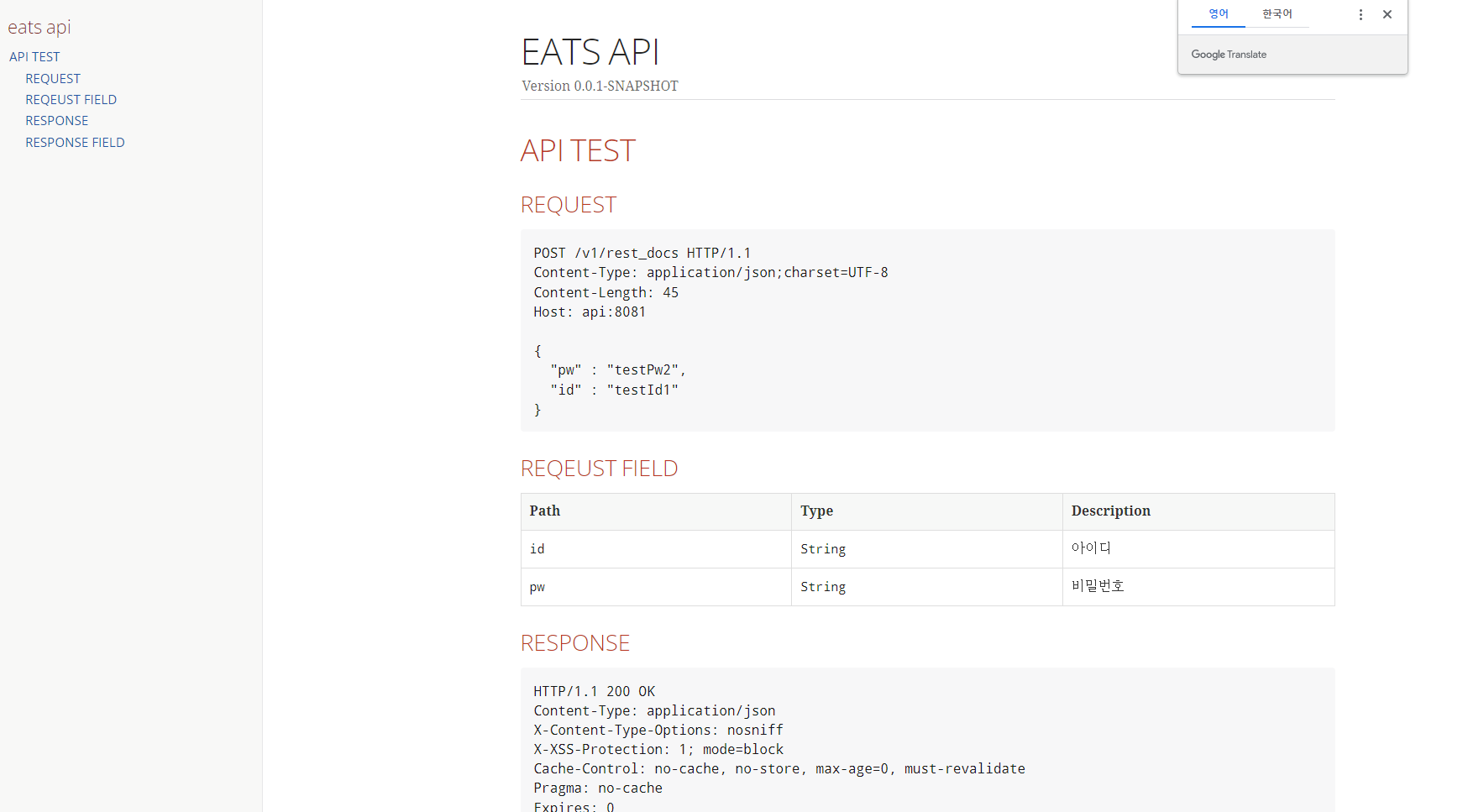Jump to RESPONSE FIELD section from sidebar
Viewport: 1468px width, 812px height.
click(75, 142)
